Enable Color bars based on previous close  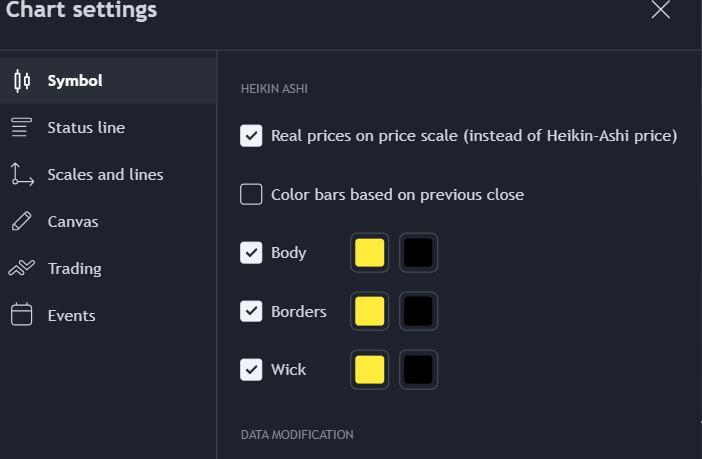251,194
